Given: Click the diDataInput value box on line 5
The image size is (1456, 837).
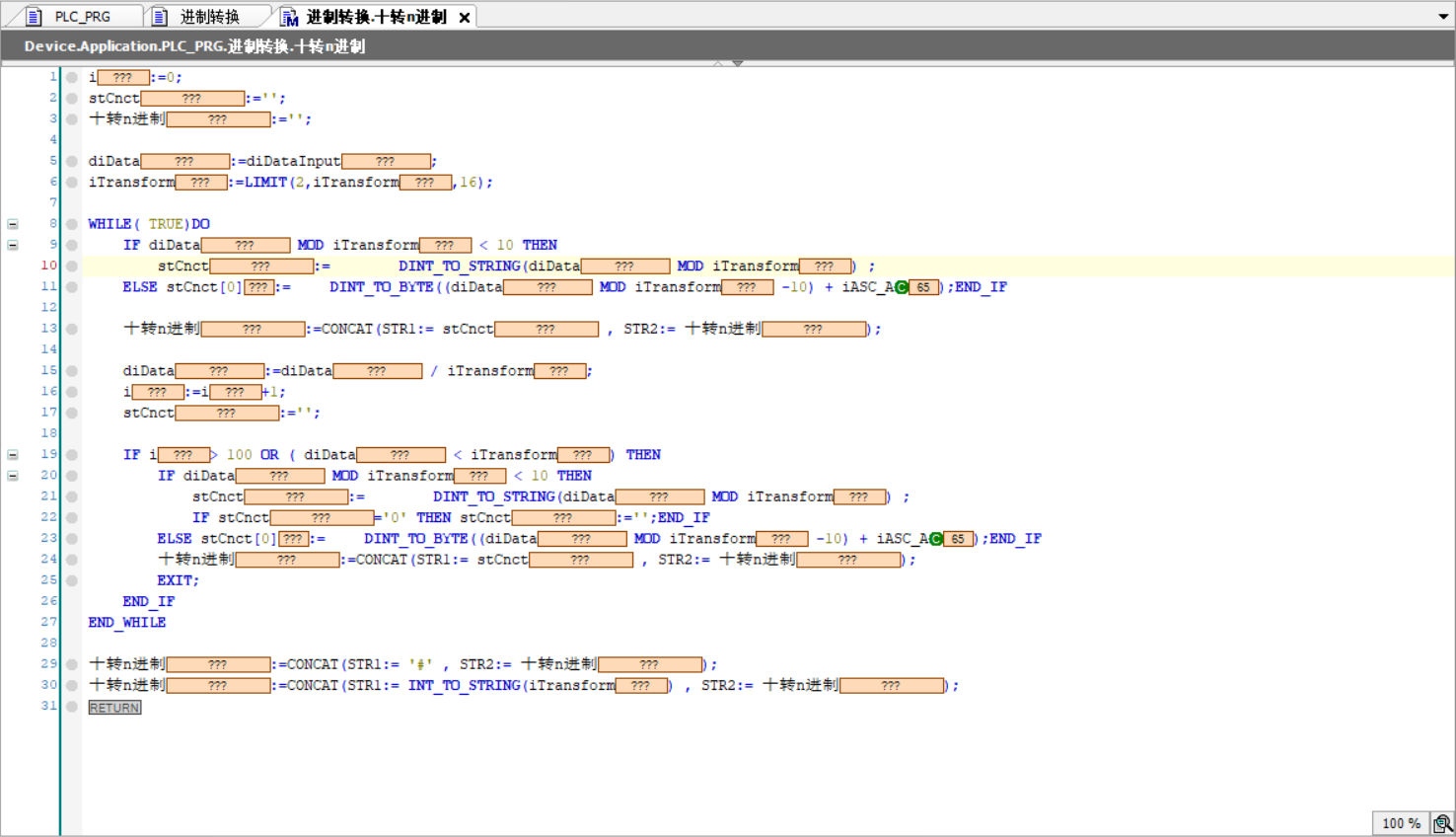Looking at the screenshot, I should coord(386,161).
